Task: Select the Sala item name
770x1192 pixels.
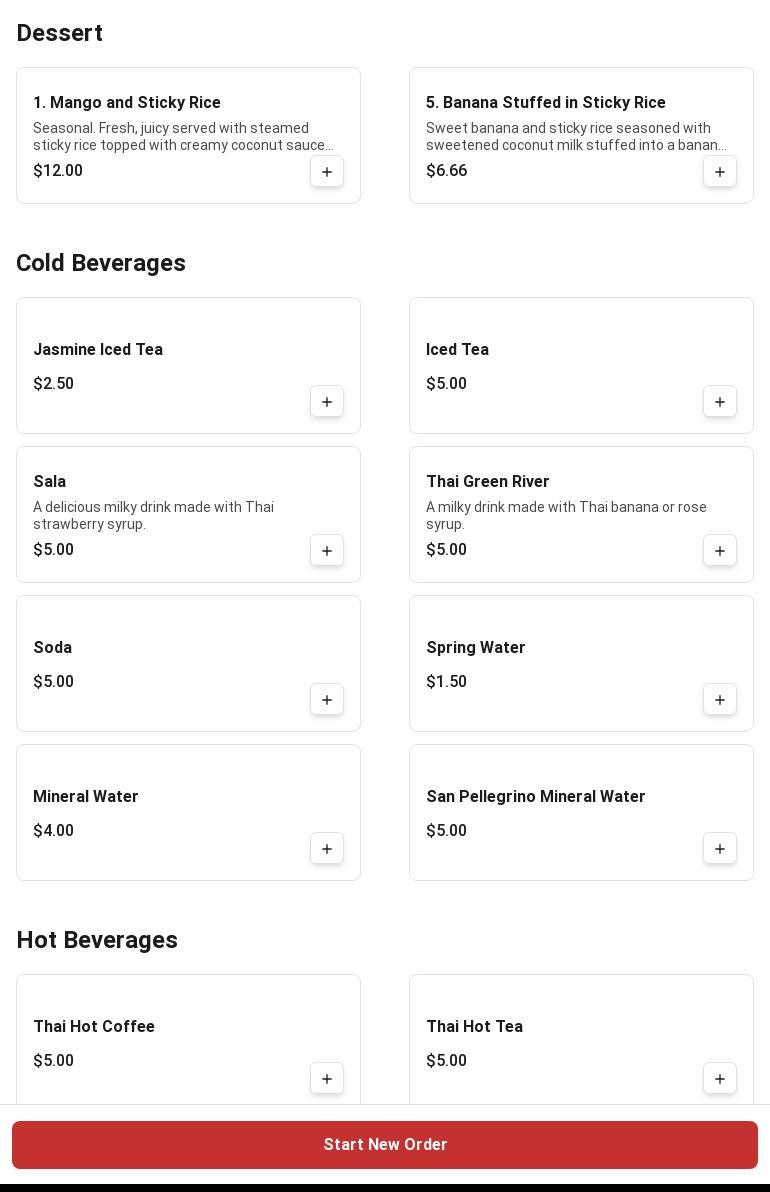Action: (50, 482)
